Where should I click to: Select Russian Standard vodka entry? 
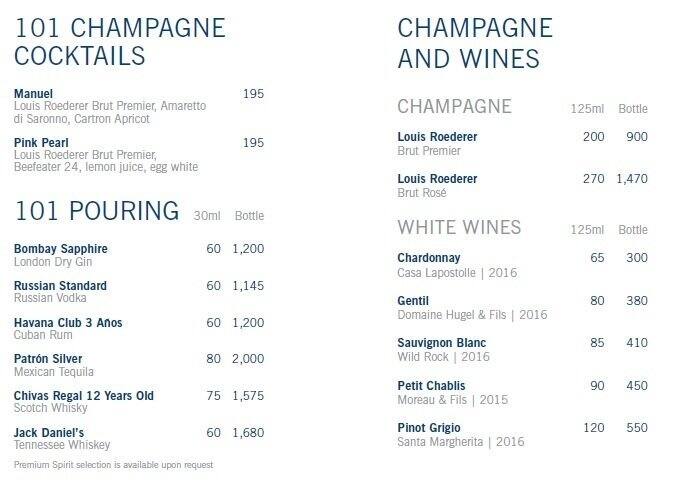[60, 286]
